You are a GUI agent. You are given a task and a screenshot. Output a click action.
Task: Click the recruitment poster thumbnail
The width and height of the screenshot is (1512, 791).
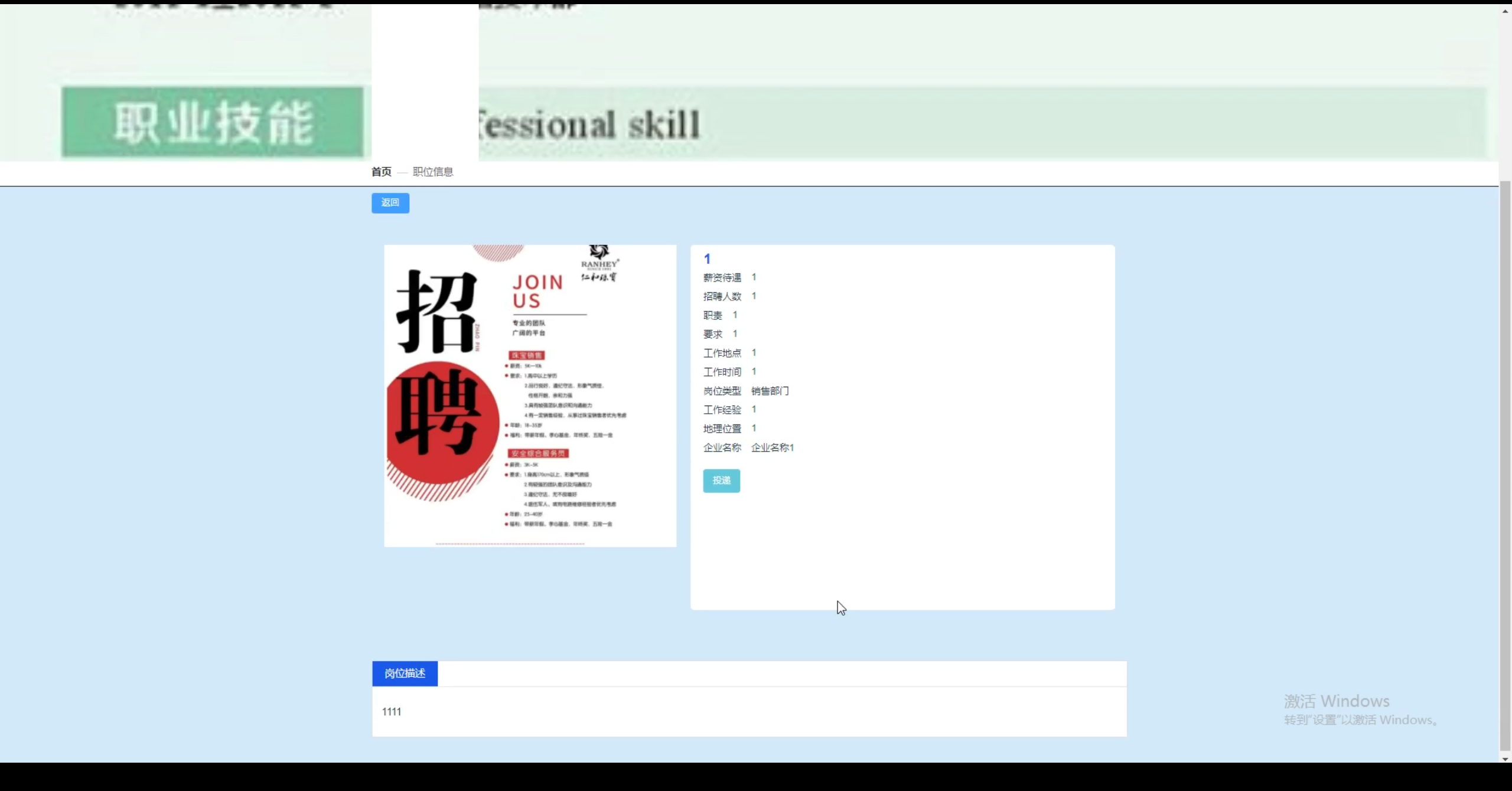coord(529,395)
